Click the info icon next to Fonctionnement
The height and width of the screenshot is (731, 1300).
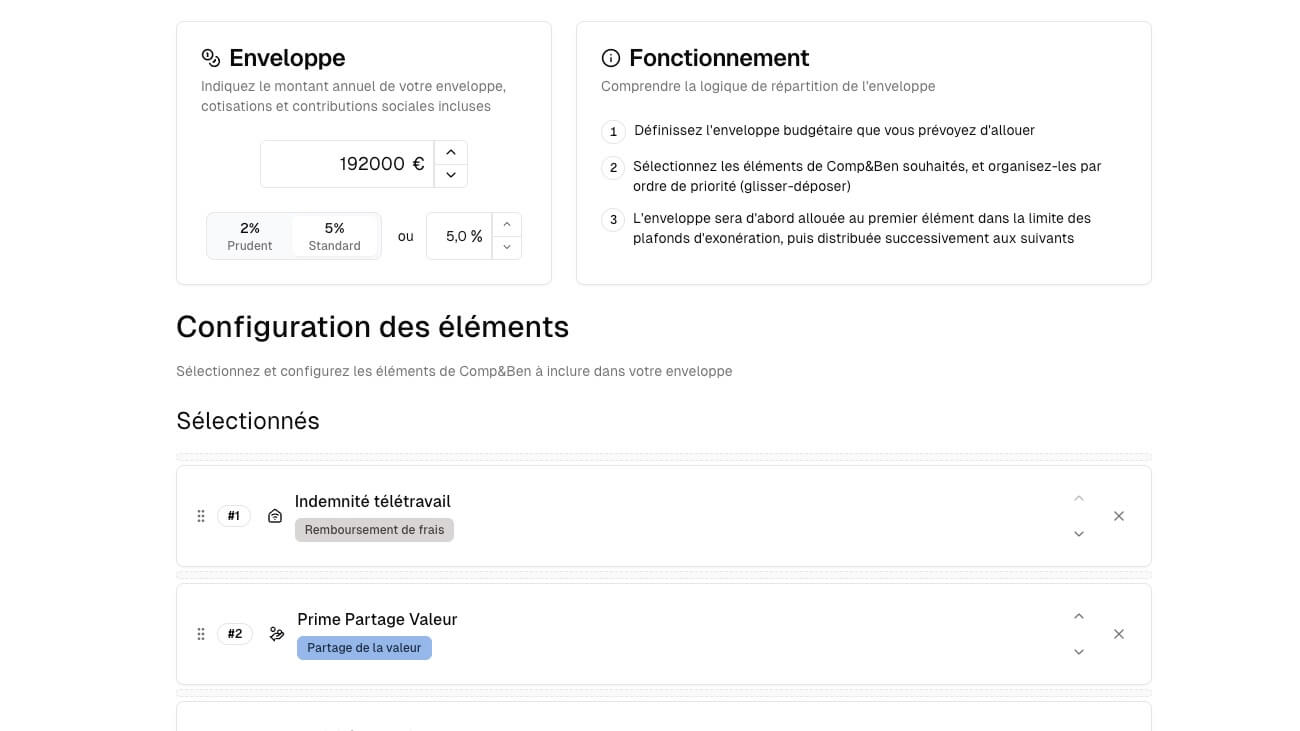[611, 57]
